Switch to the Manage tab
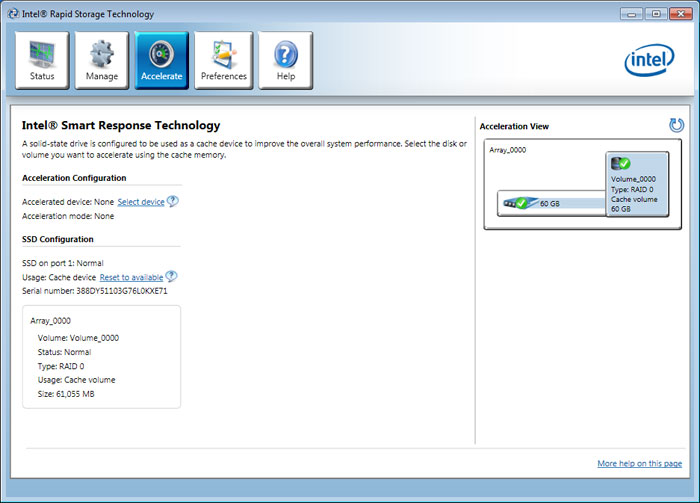Viewport: 700px width, 503px height. [102, 60]
